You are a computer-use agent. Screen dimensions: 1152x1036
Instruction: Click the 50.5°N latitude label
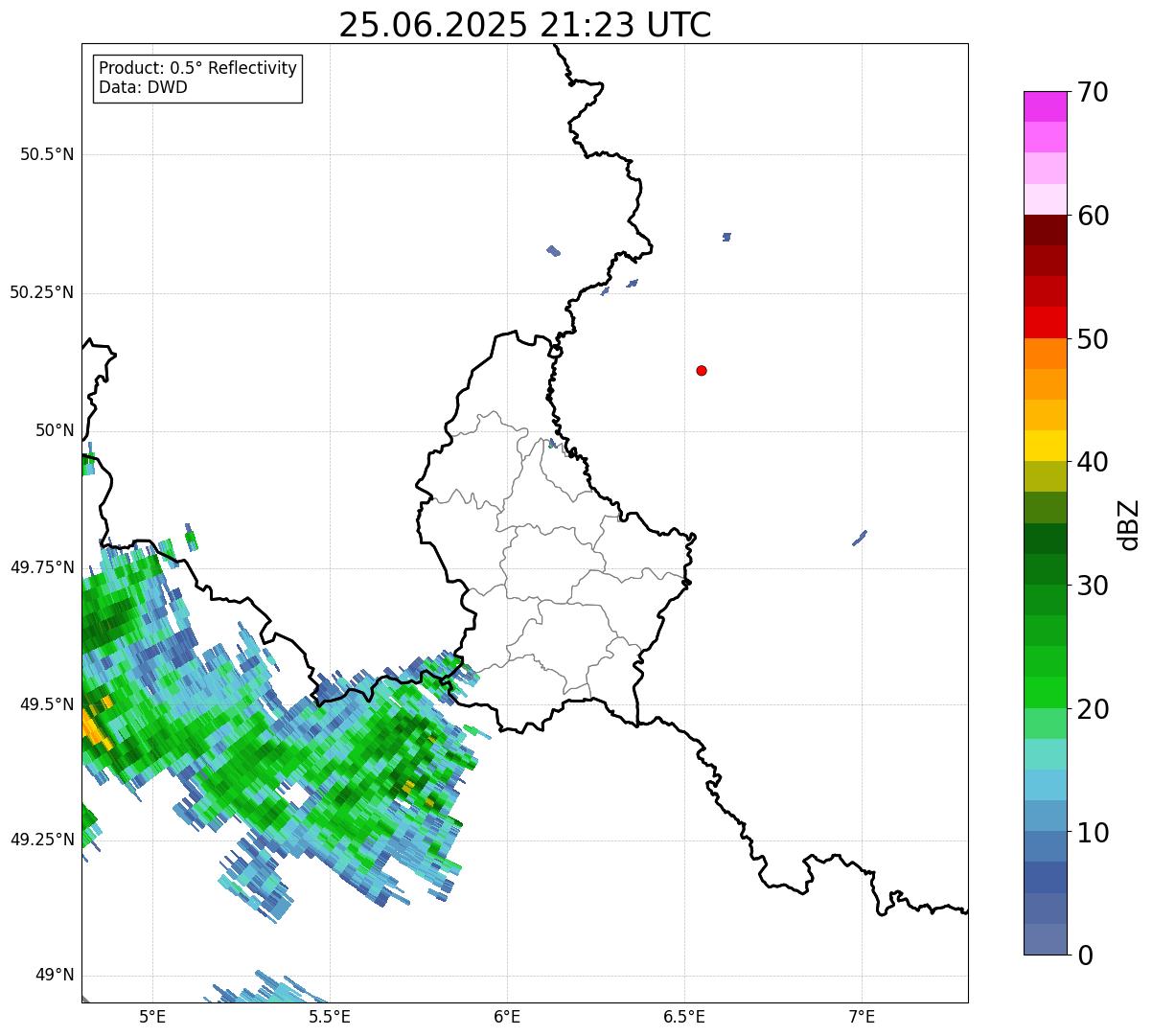tap(47, 154)
